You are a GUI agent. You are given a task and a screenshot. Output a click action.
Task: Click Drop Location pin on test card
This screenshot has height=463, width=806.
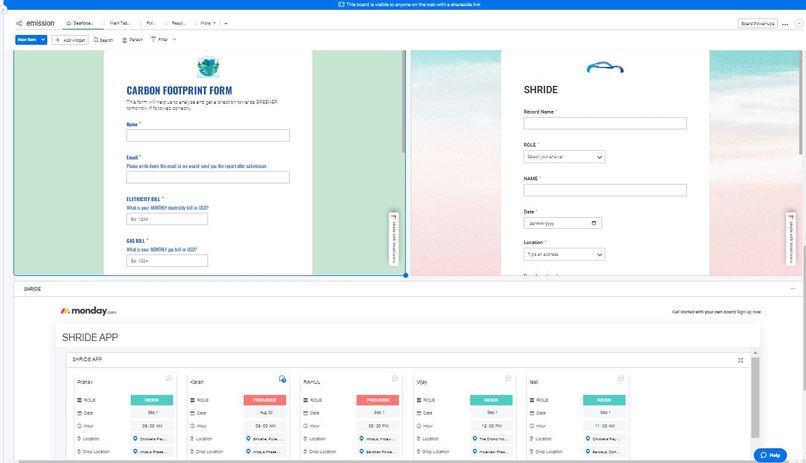(x=588, y=452)
